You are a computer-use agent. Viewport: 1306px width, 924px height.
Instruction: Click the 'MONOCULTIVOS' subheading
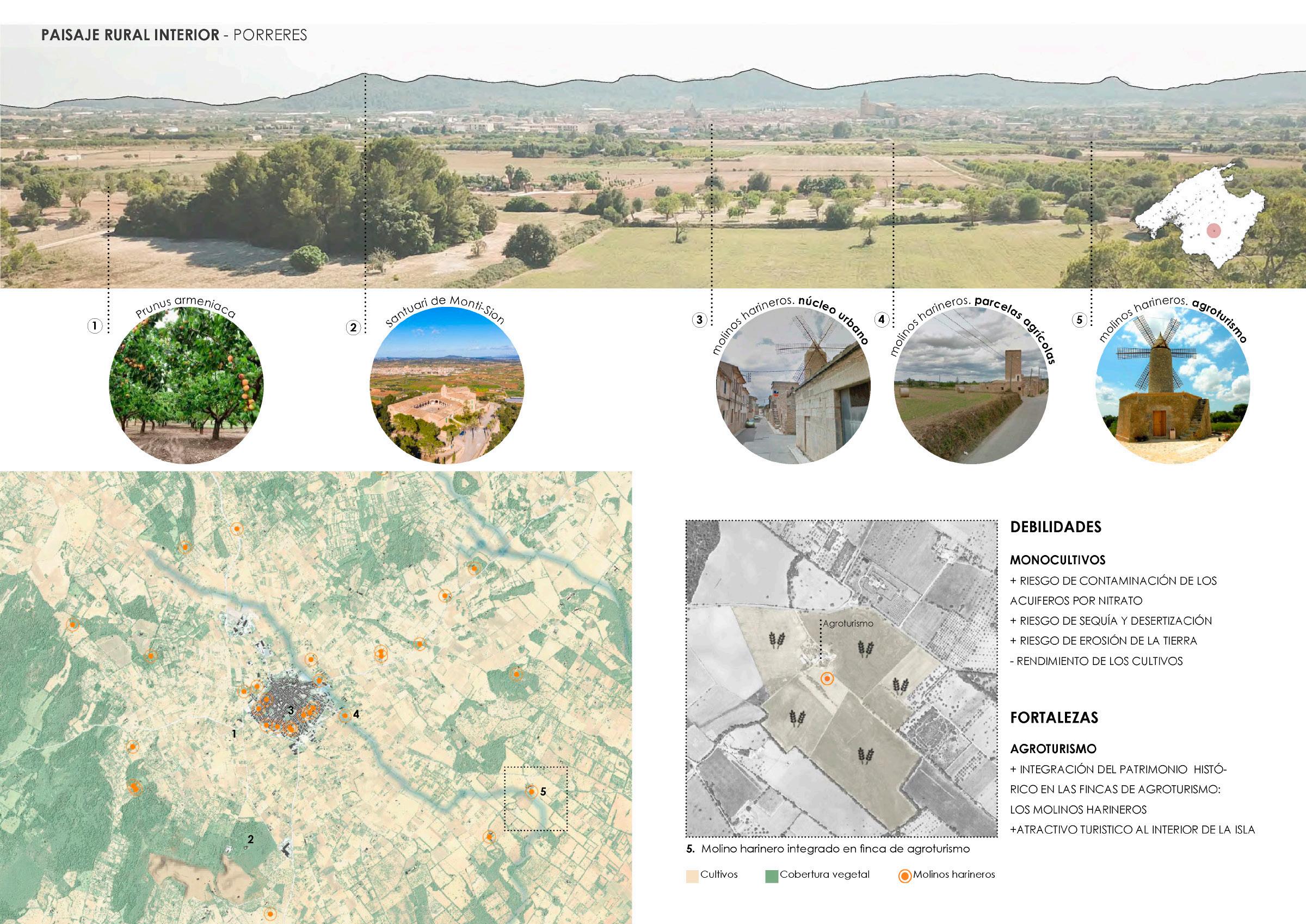(x=1057, y=560)
